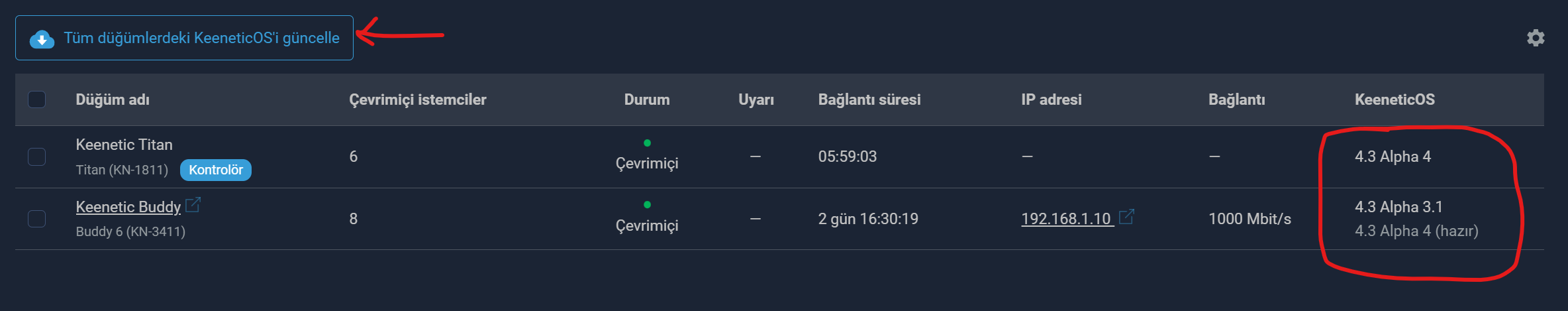Click external link icon next to 192.168.1.10
The height and width of the screenshot is (311, 1568).
pyautogui.click(x=1126, y=216)
